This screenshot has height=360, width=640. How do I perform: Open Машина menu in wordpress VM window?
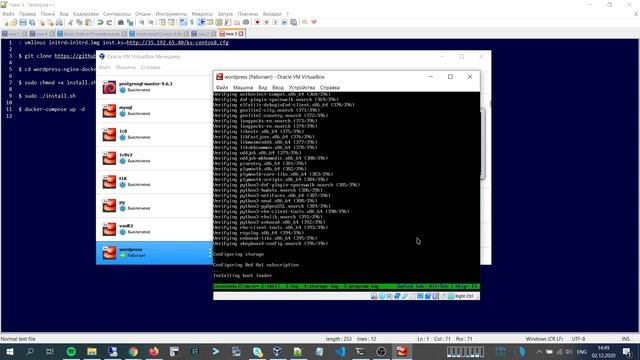click(243, 88)
